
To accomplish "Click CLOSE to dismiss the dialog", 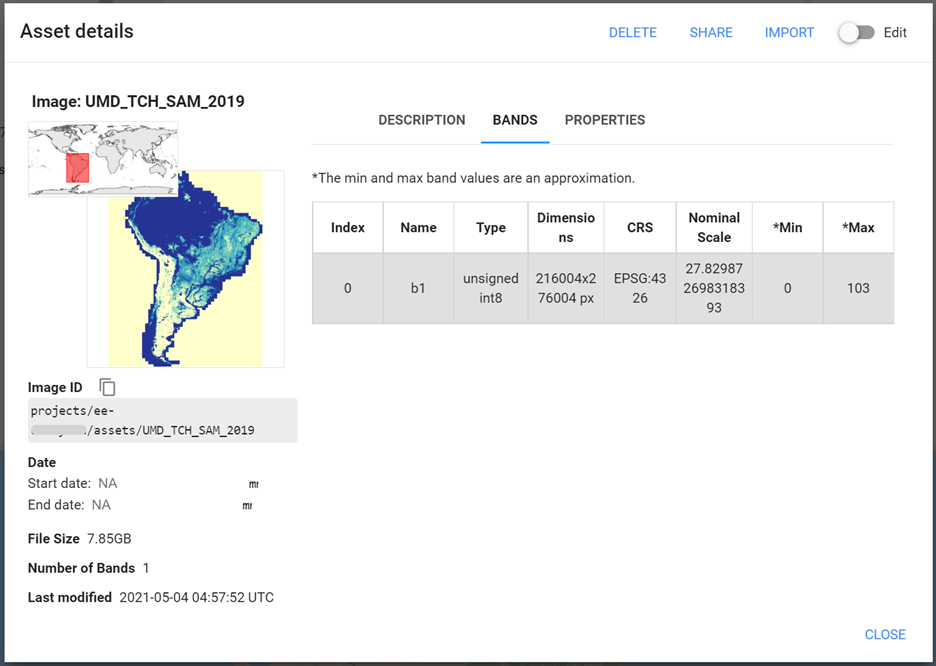I will pos(884,634).
